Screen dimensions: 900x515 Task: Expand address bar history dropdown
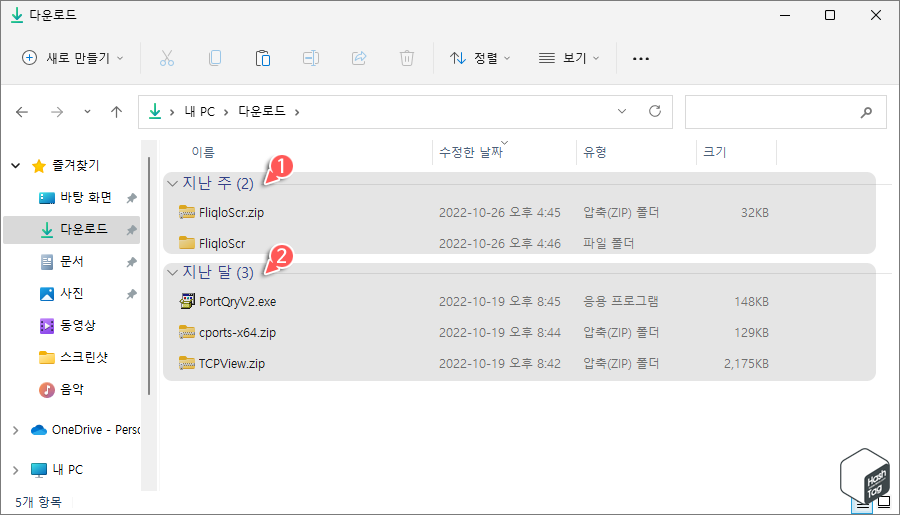(622, 111)
